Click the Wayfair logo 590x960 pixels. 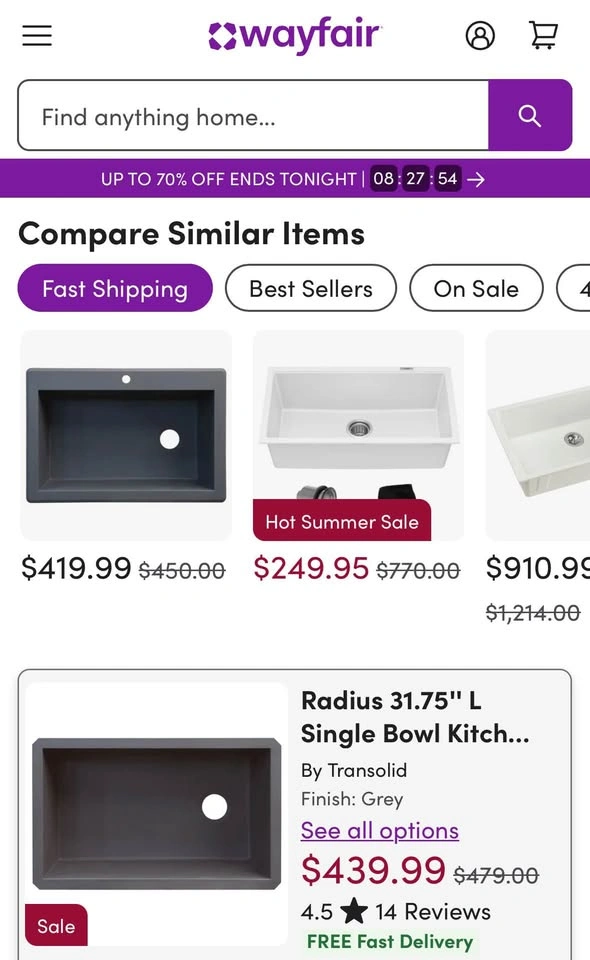click(295, 35)
